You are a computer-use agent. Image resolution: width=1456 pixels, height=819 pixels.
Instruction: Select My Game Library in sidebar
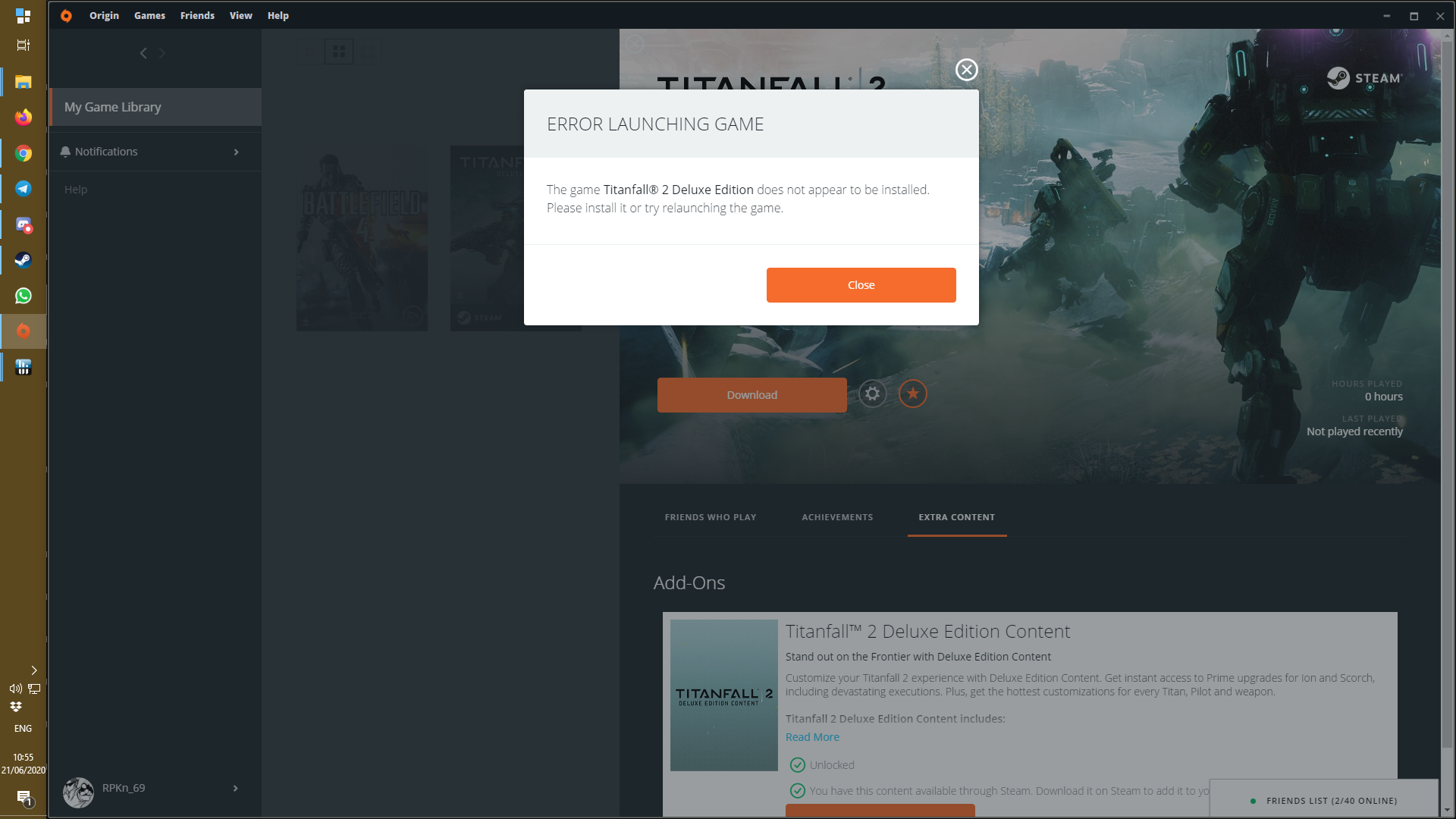coord(155,107)
